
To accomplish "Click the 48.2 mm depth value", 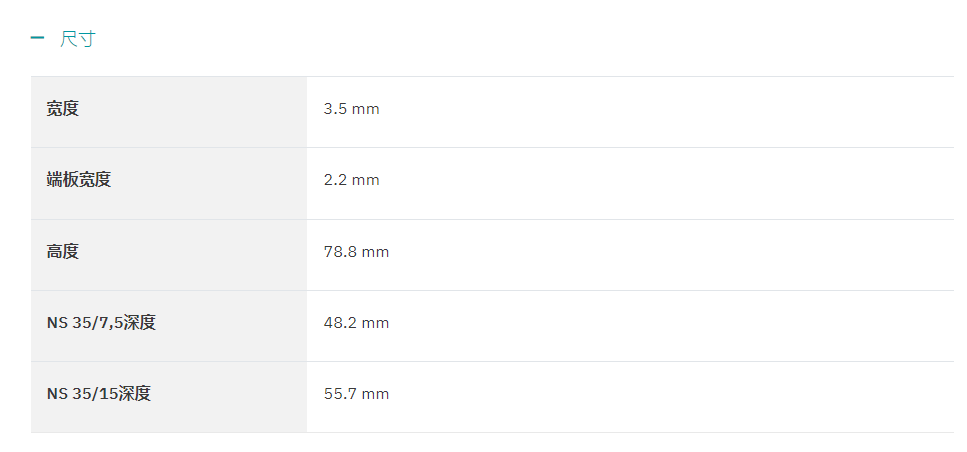I will pyautogui.click(x=356, y=323).
